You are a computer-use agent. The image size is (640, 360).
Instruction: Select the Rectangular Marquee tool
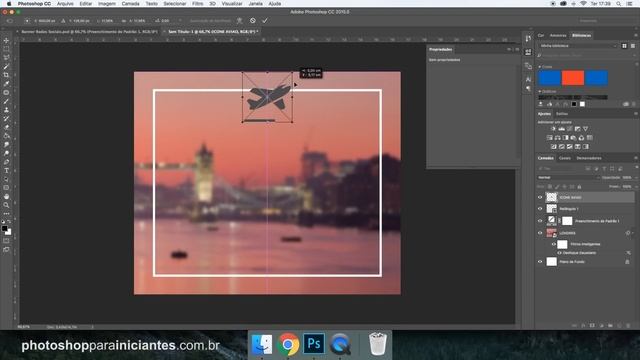[x=6, y=49]
